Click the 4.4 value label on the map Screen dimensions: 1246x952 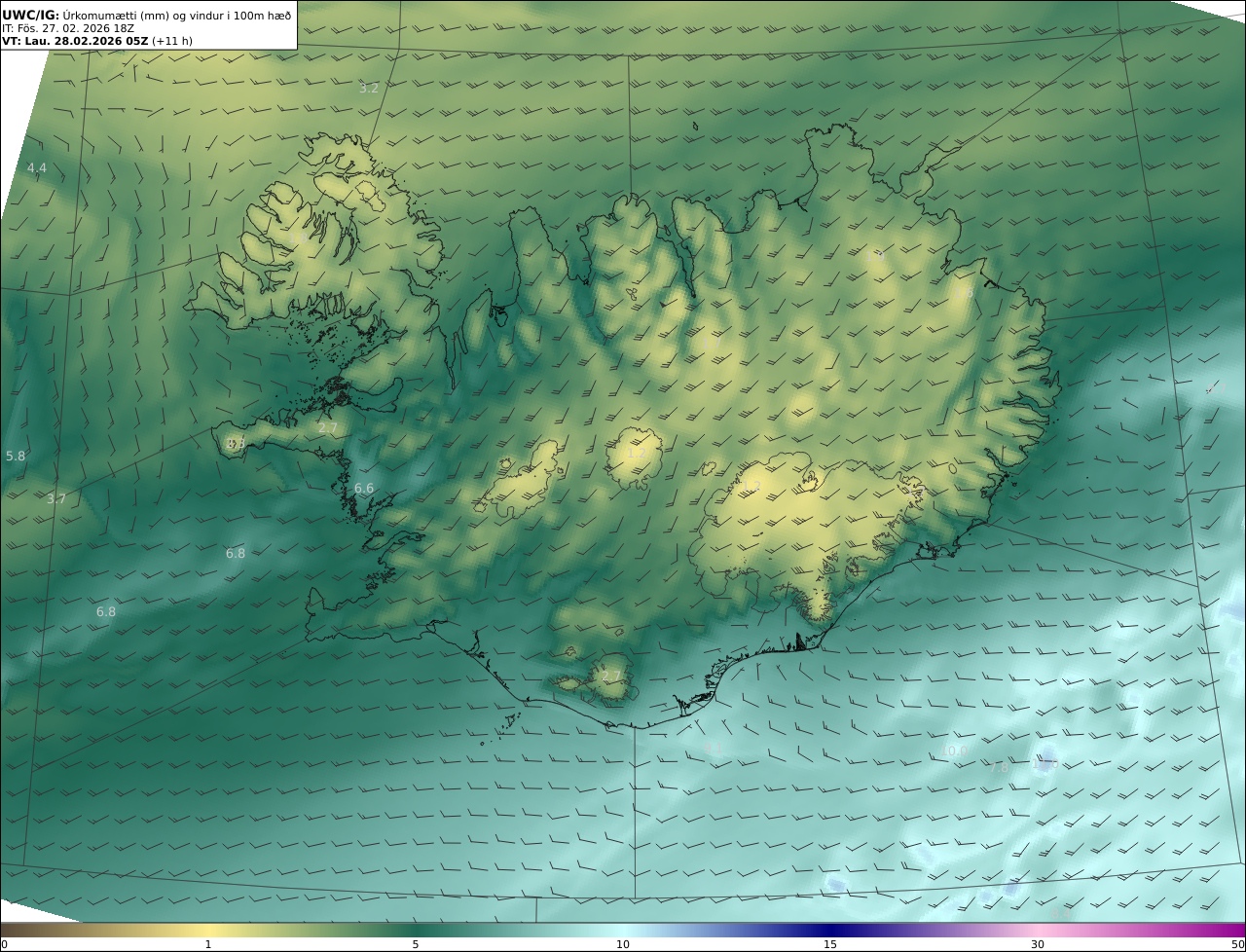[x=37, y=168]
